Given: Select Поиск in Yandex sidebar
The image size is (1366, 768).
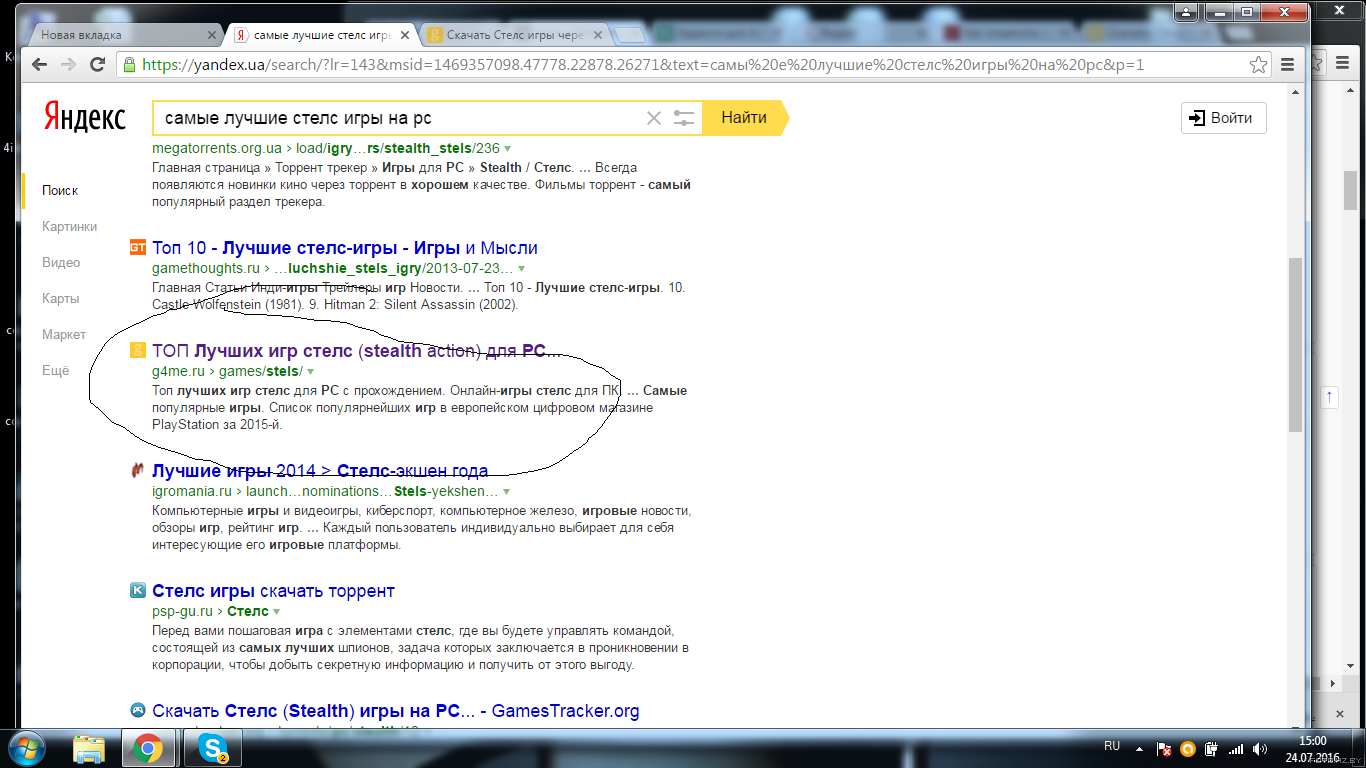Looking at the screenshot, I should point(60,190).
